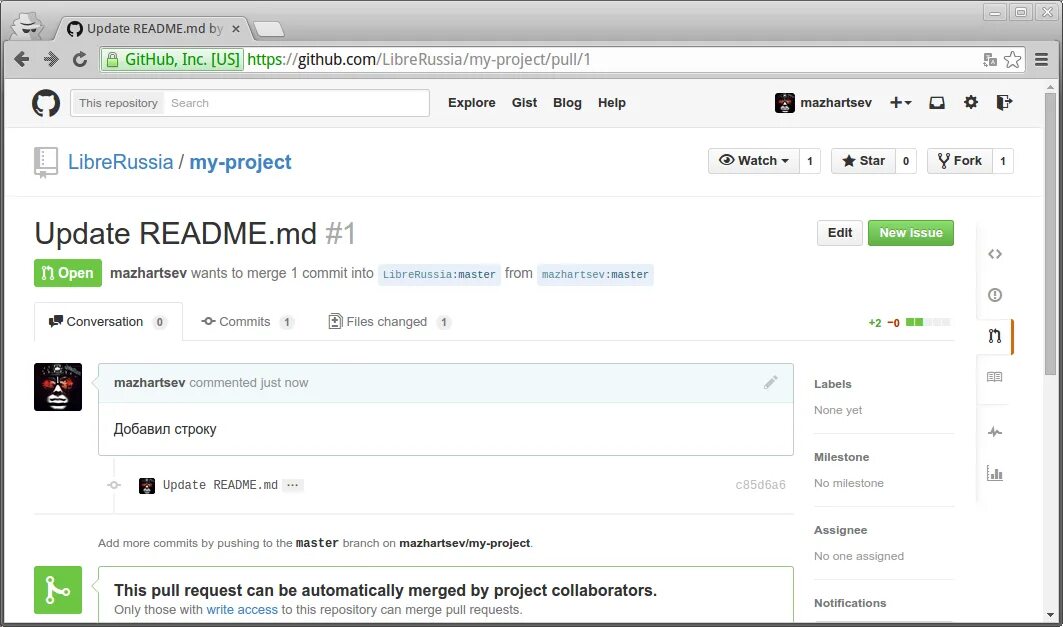Click mazhartsev username in header
This screenshot has height=627, width=1063.
(836, 103)
